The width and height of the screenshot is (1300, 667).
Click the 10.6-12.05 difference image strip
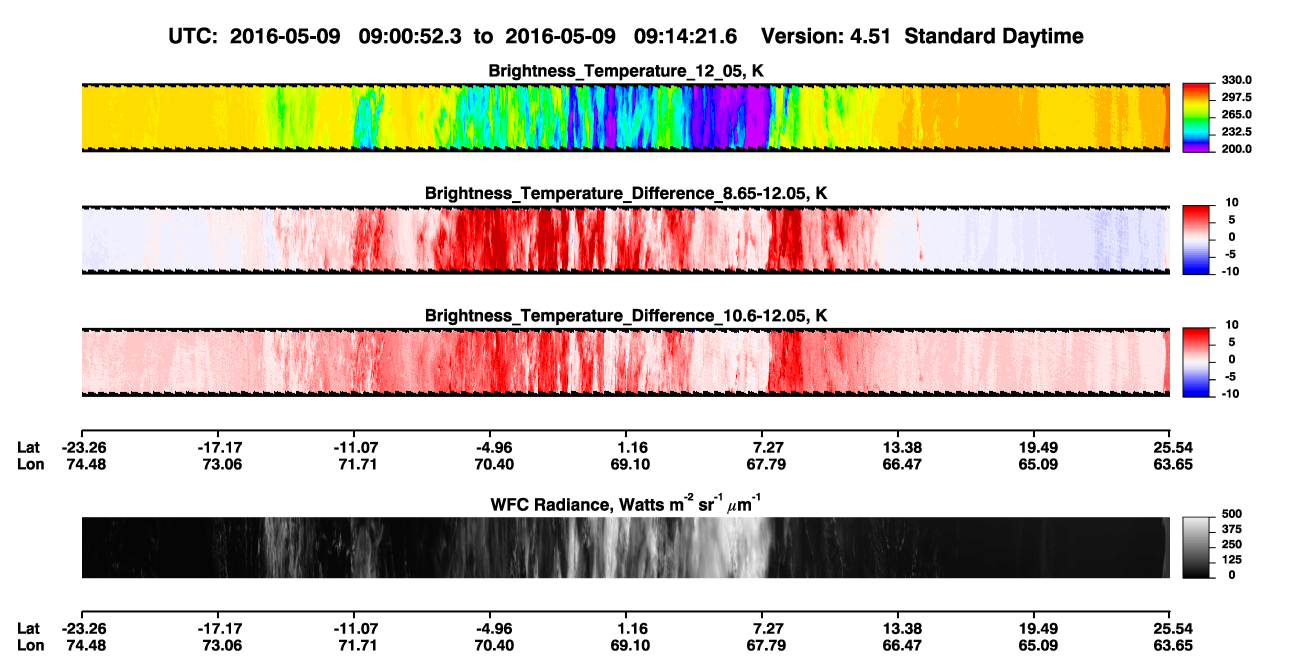click(625, 362)
